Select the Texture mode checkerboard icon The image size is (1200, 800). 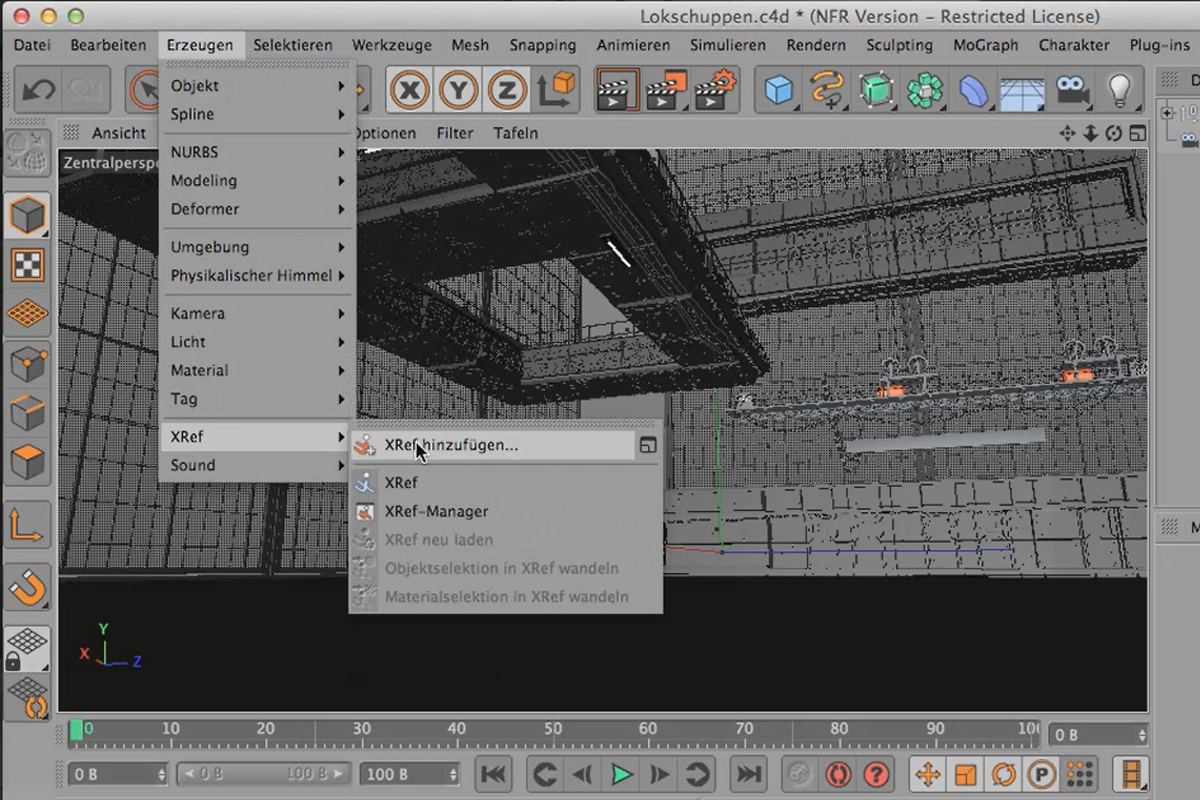click(x=27, y=265)
